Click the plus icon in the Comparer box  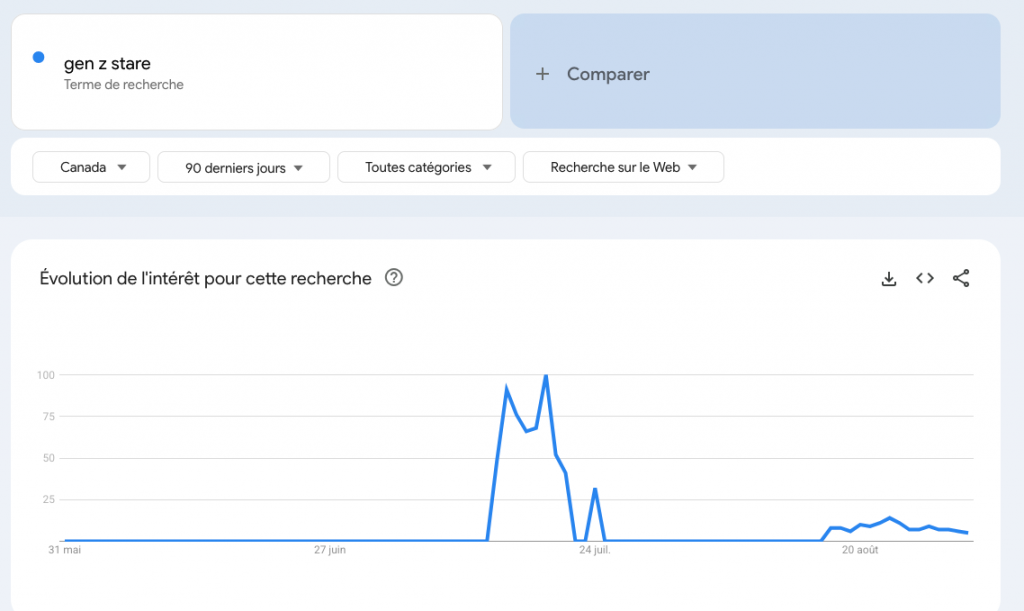[542, 74]
